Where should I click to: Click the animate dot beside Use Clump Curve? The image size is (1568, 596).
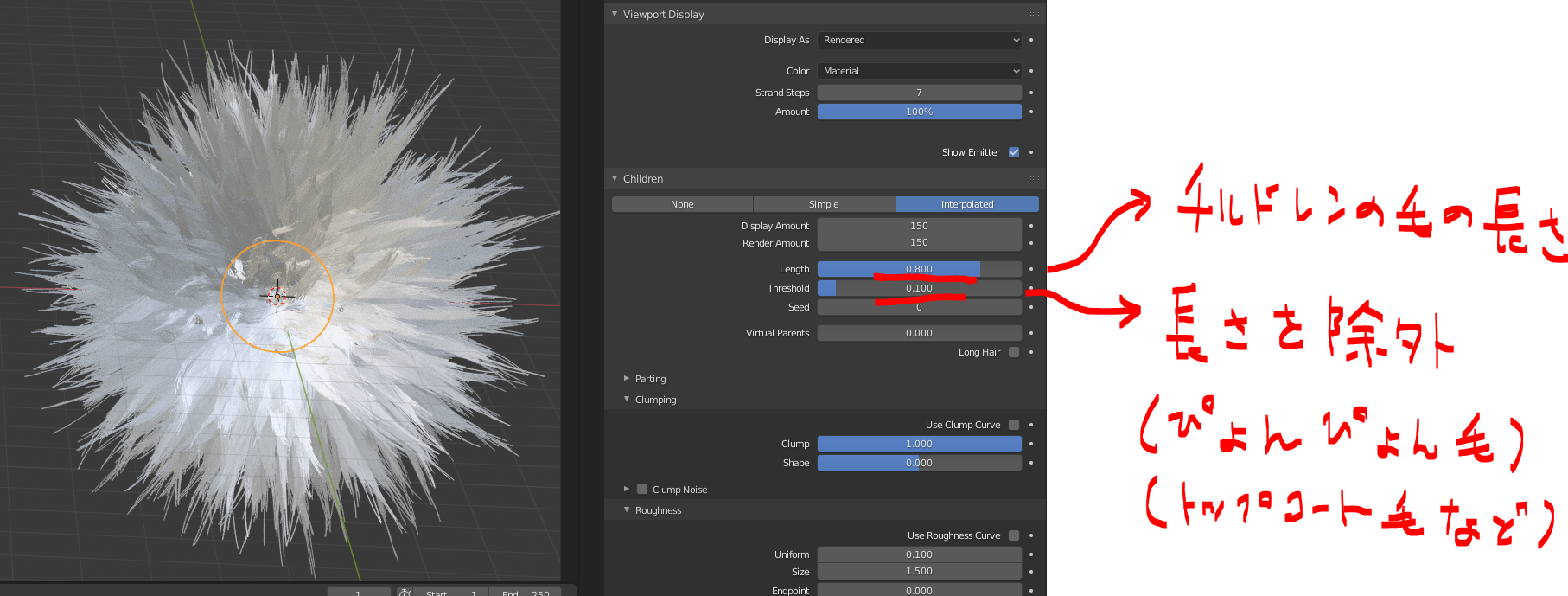pos(1030,425)
